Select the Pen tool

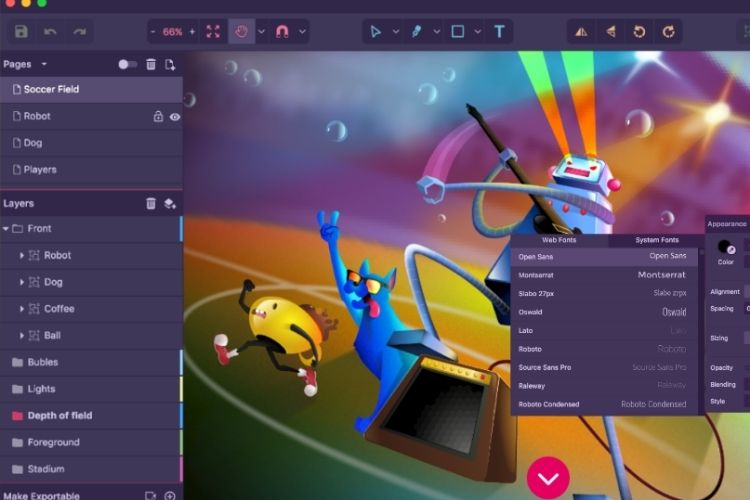pos(417,32)
